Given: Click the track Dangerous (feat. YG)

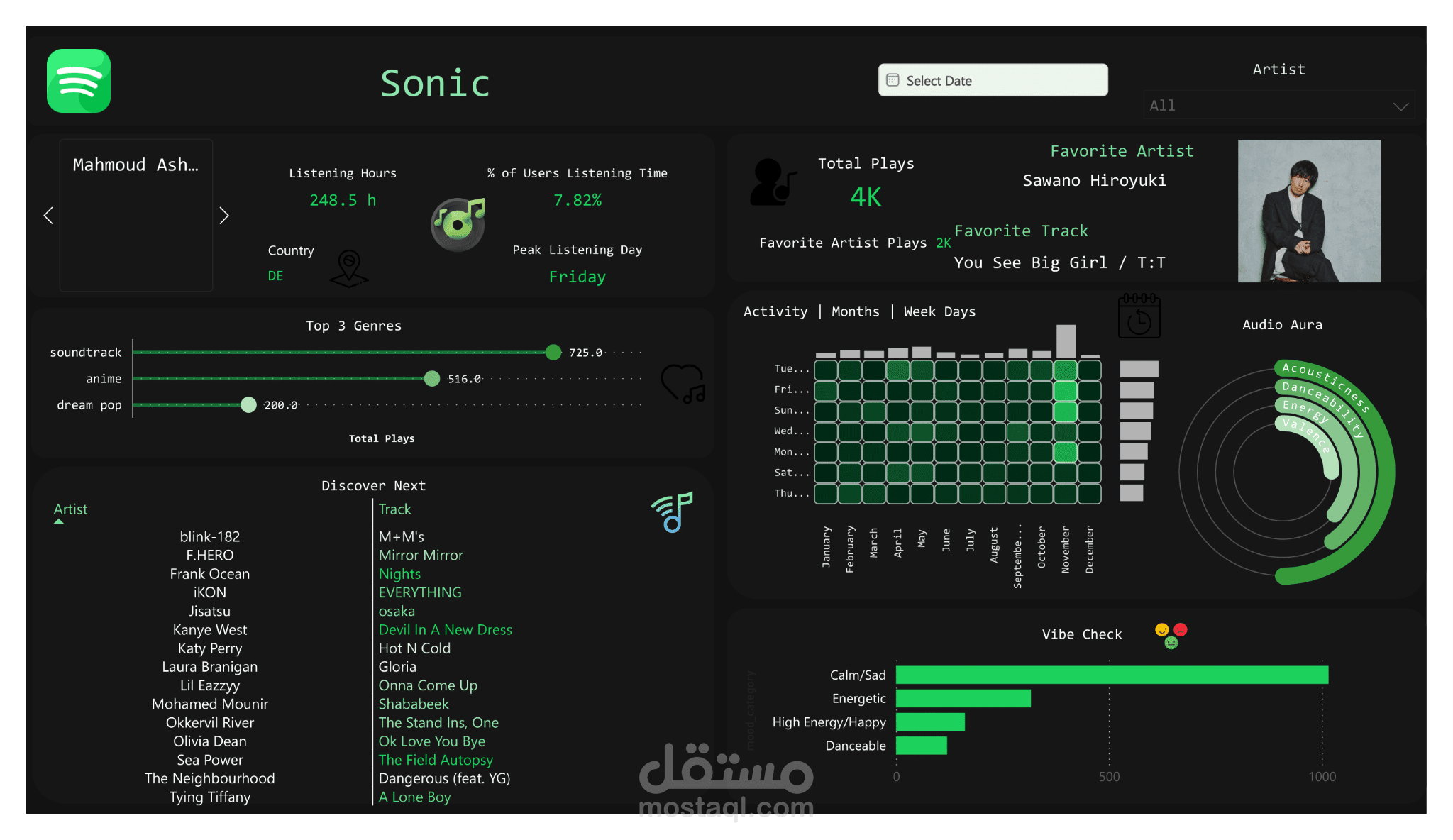Looking at the screenshot, I should point(444,778).
